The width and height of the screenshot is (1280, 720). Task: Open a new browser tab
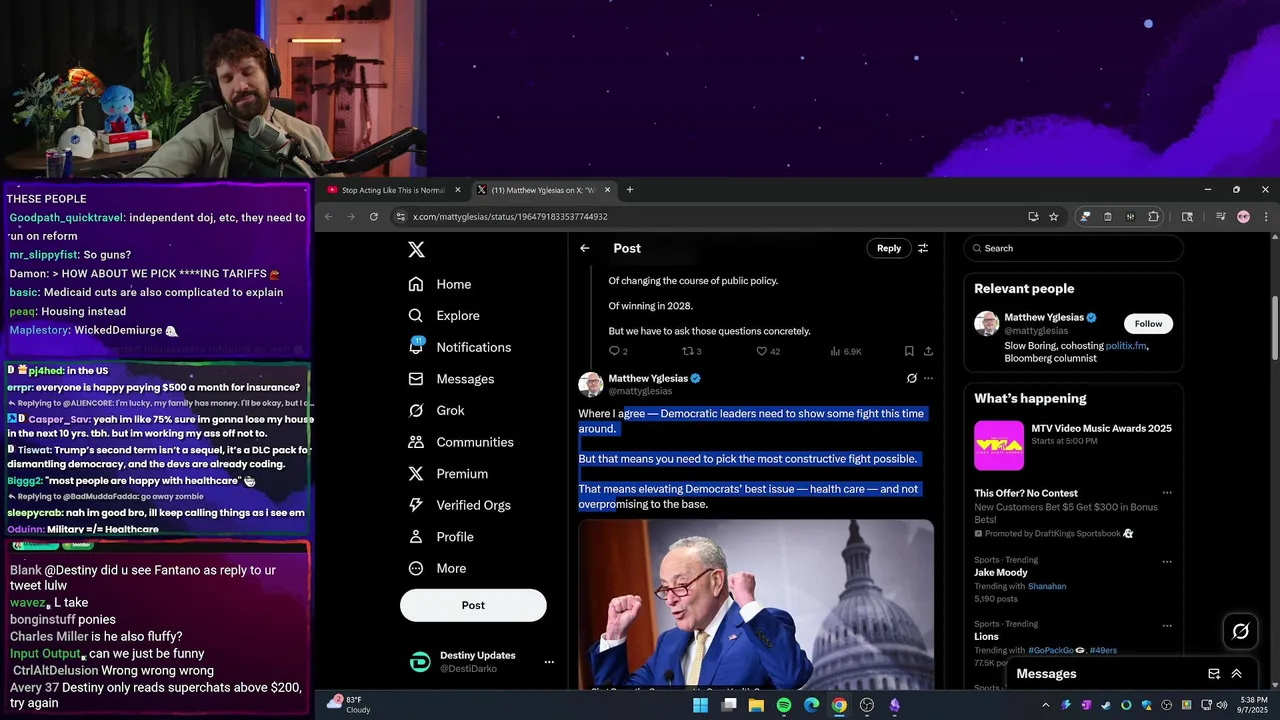(630, 190)
